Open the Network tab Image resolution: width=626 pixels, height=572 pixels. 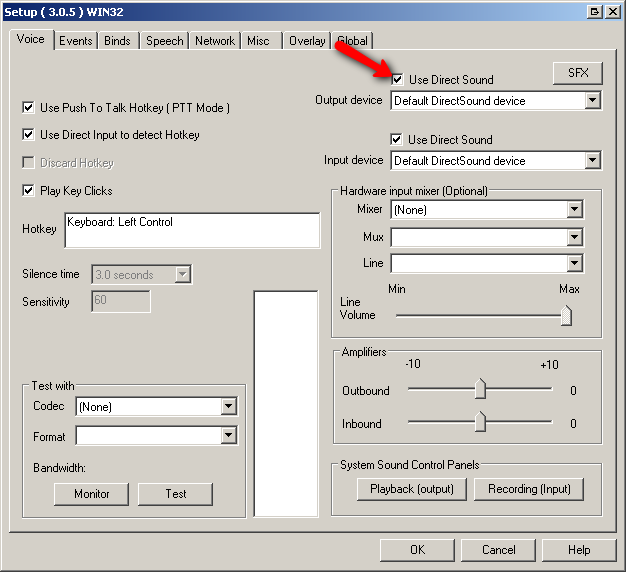(x=215, y=41)
